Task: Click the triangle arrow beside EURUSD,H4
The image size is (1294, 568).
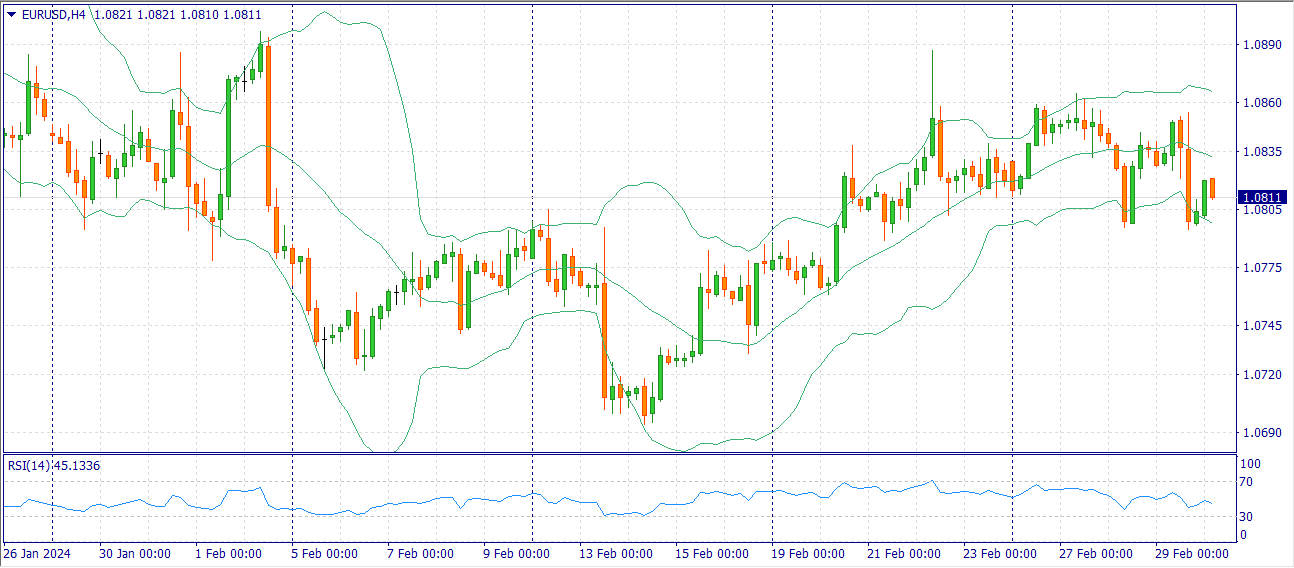Action: 11,14
